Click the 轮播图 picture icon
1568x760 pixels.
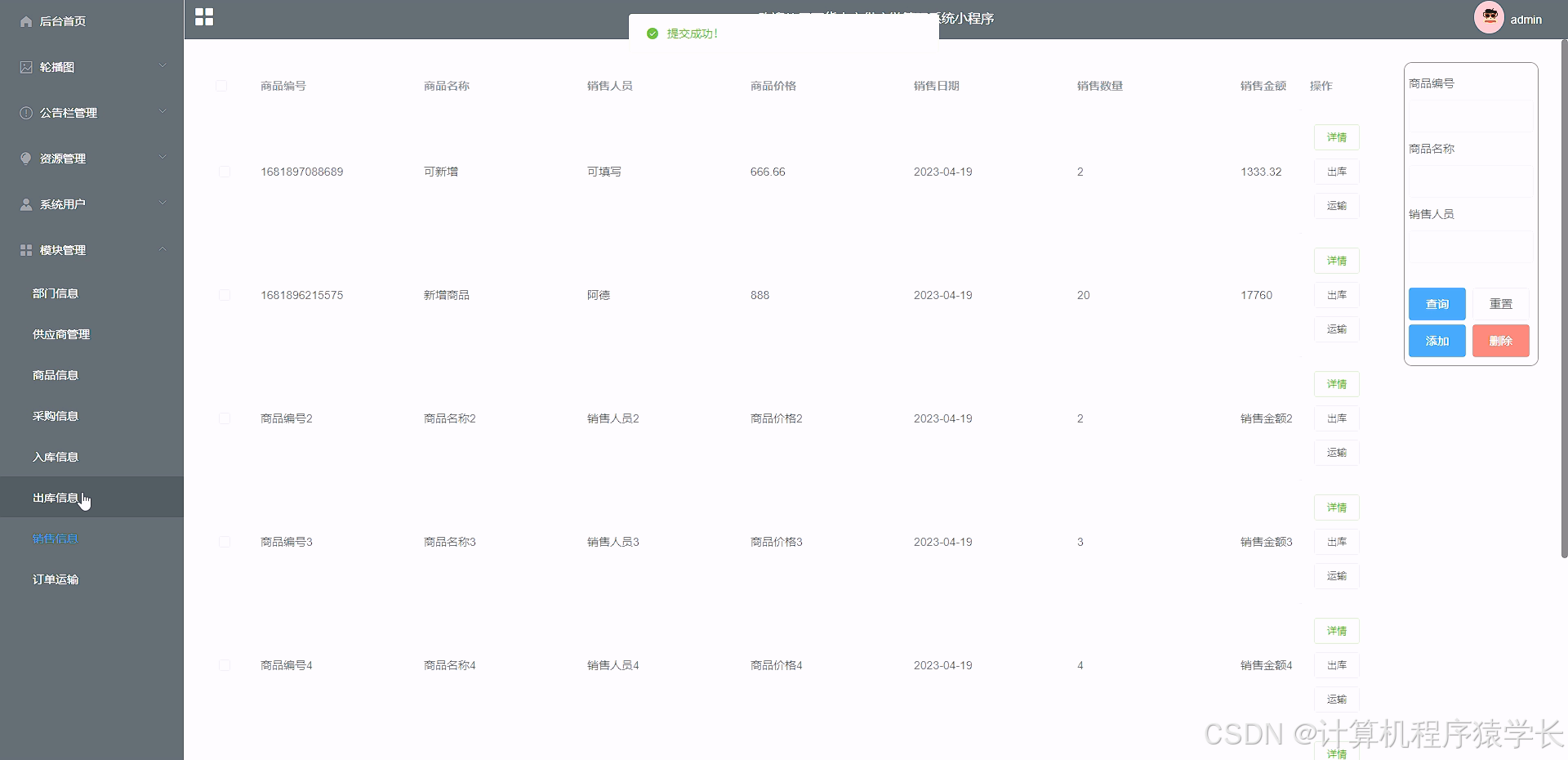[26, 67]
